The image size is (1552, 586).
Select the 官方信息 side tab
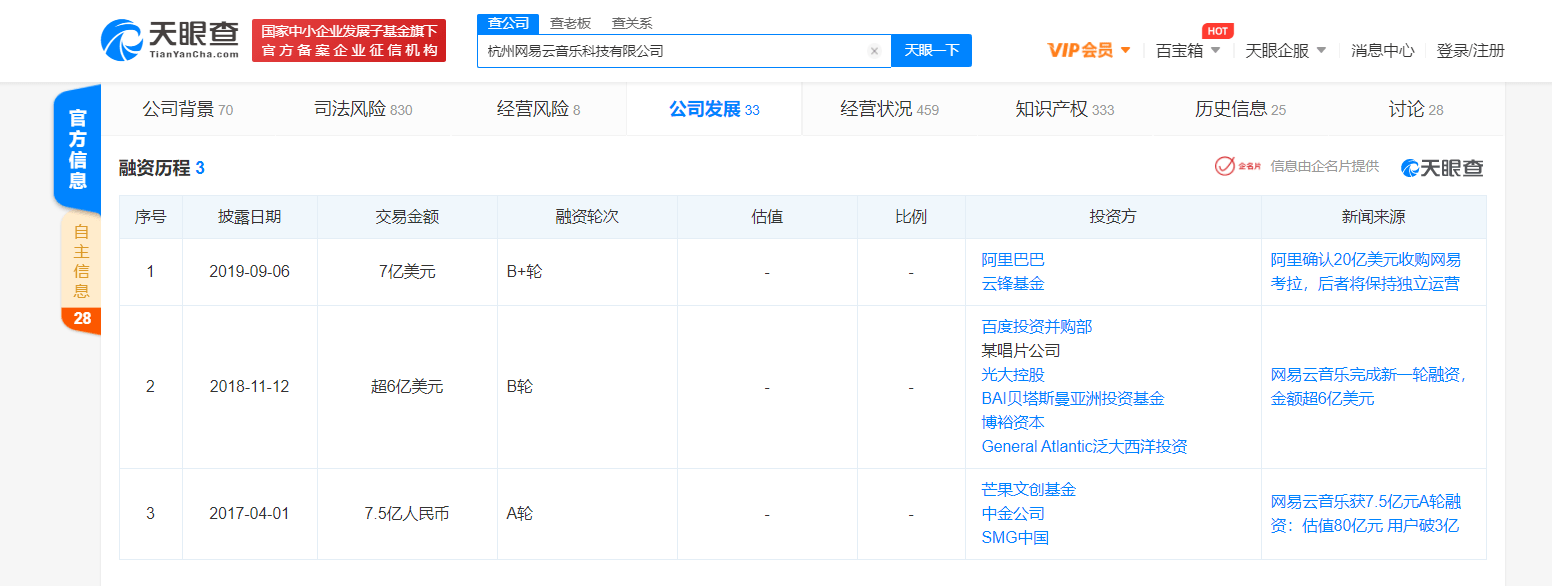[77, 148]
